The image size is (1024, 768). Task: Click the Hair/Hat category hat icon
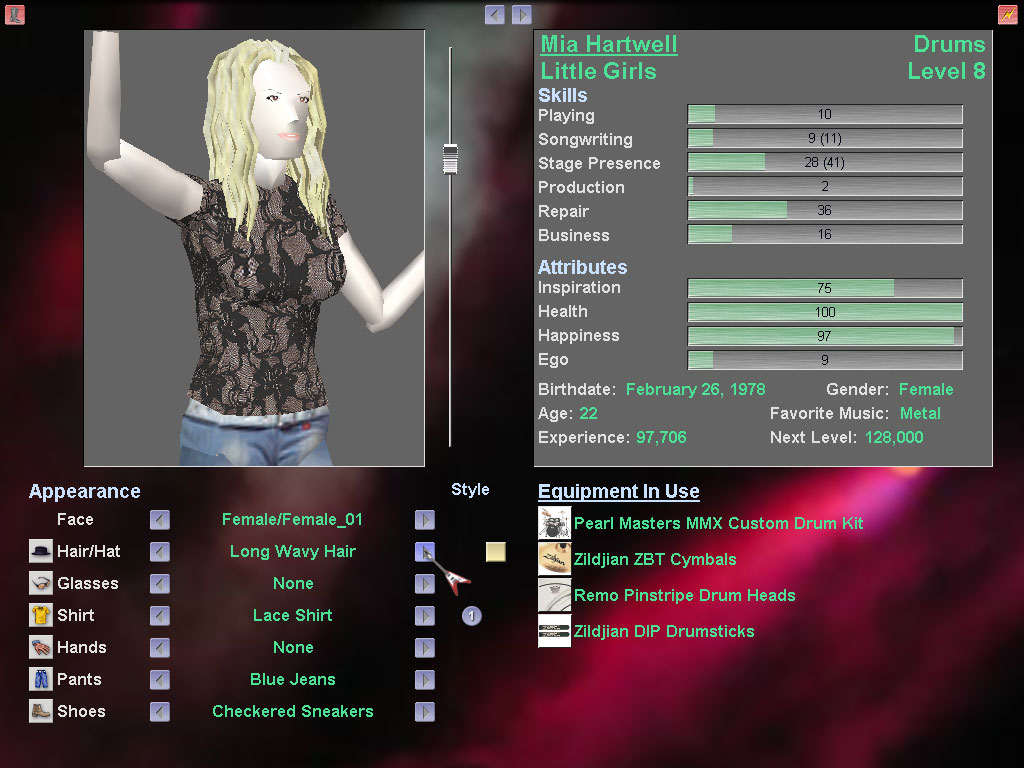41,551
